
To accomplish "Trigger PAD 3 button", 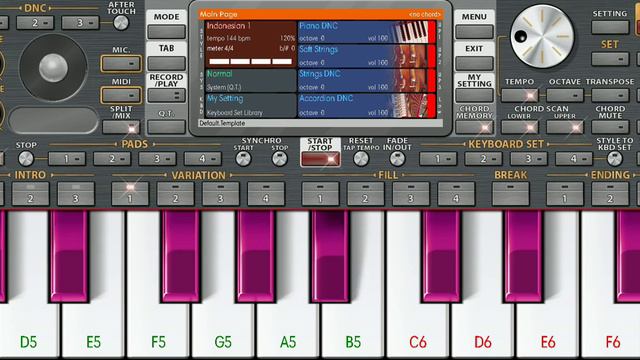I will tap(158, 158).
